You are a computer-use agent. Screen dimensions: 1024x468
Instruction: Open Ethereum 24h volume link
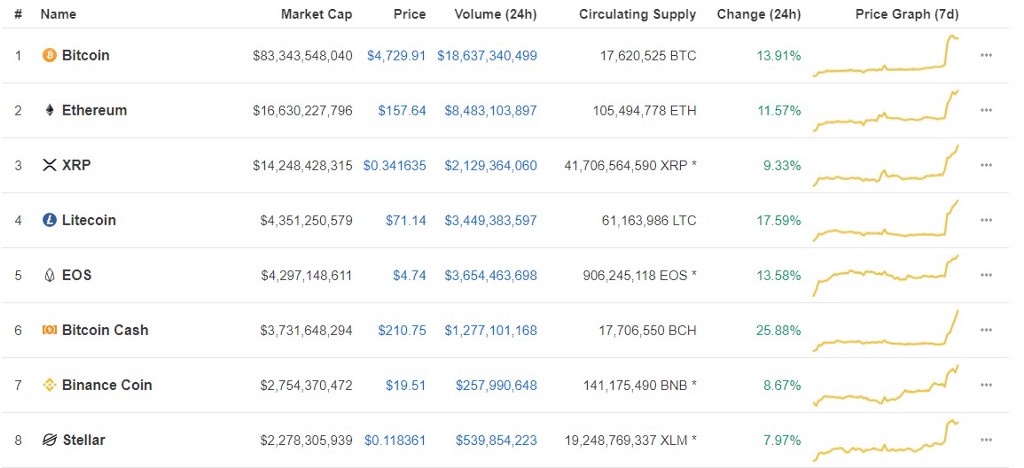click(490, 110)
